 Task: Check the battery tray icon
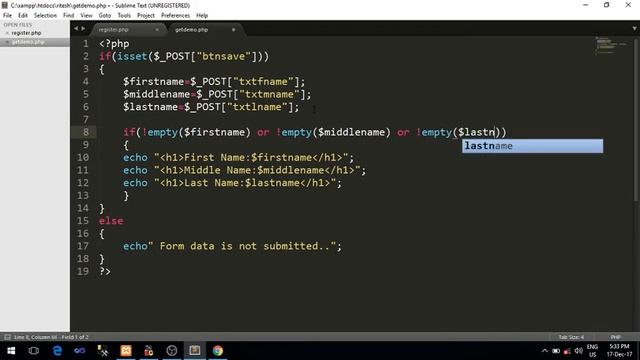pos(556,351)
